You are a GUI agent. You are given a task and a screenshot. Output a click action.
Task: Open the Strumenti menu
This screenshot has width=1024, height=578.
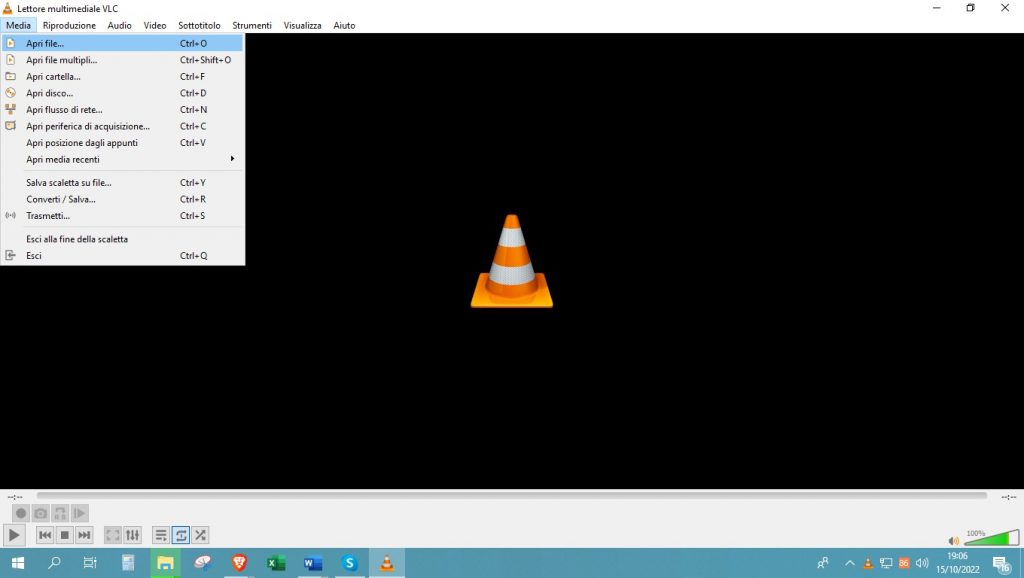(x=252, y=25)
